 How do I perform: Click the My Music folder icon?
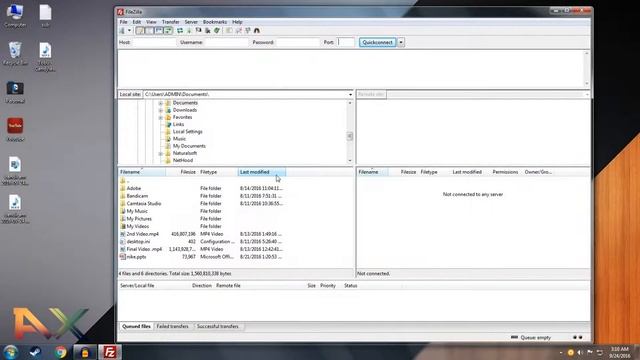click(x=122, y=211)
